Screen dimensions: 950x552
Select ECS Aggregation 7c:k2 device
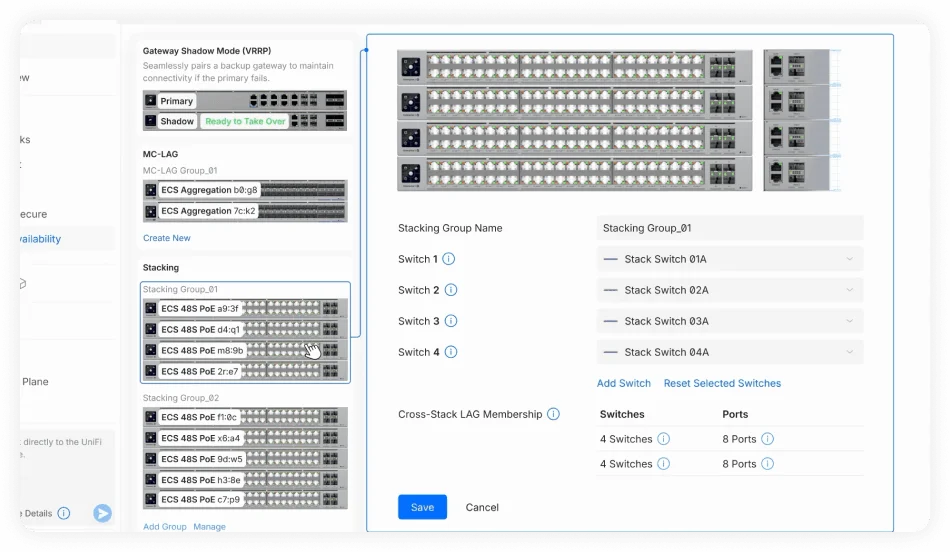tap(245, 211)
